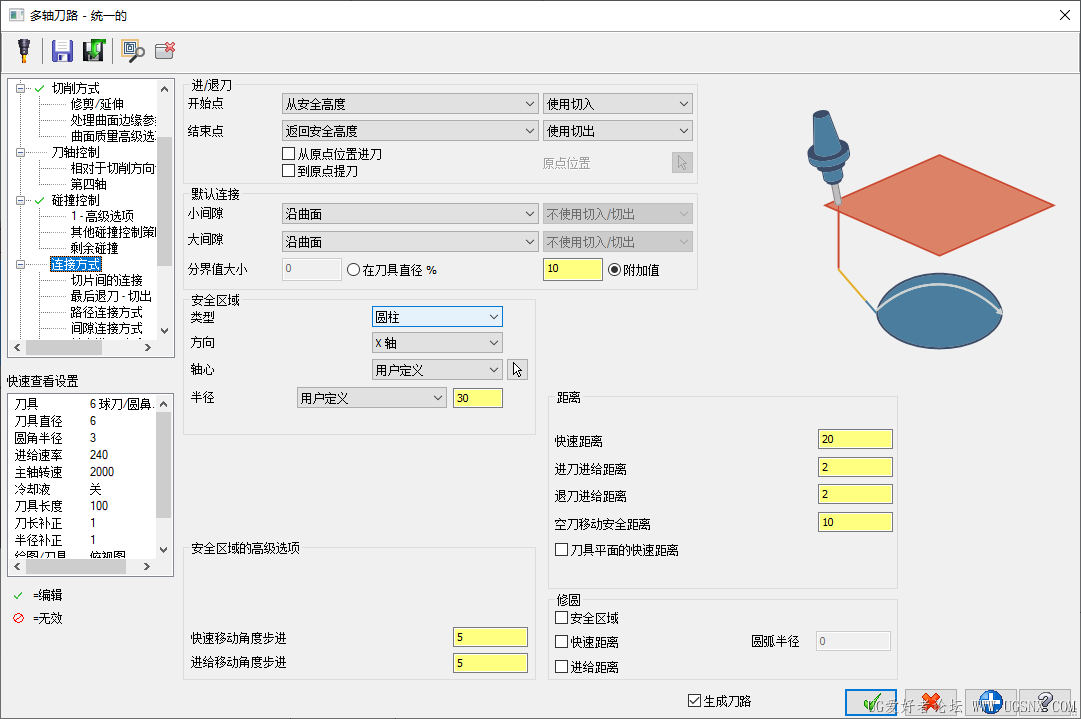Click the 退刀进给距离 value field
The width and height of the screenshot is (1081, 719).
(855, 494)
